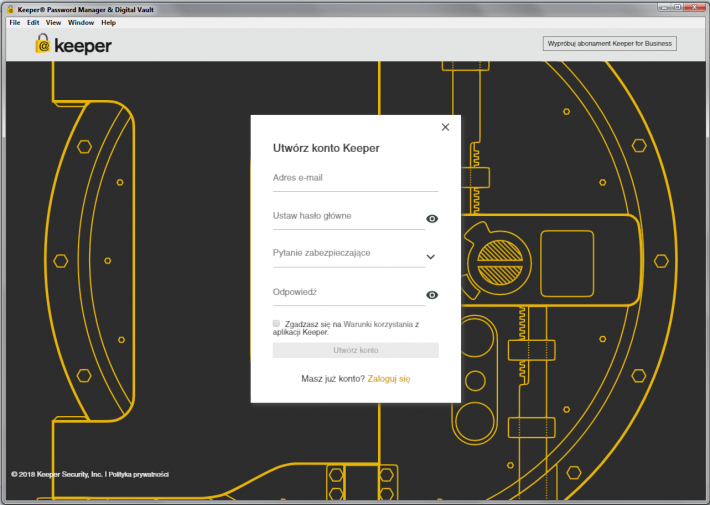Open the Polityka prywatności link
710x505 pixels.
pyautogui.click(x=139, y=474)
